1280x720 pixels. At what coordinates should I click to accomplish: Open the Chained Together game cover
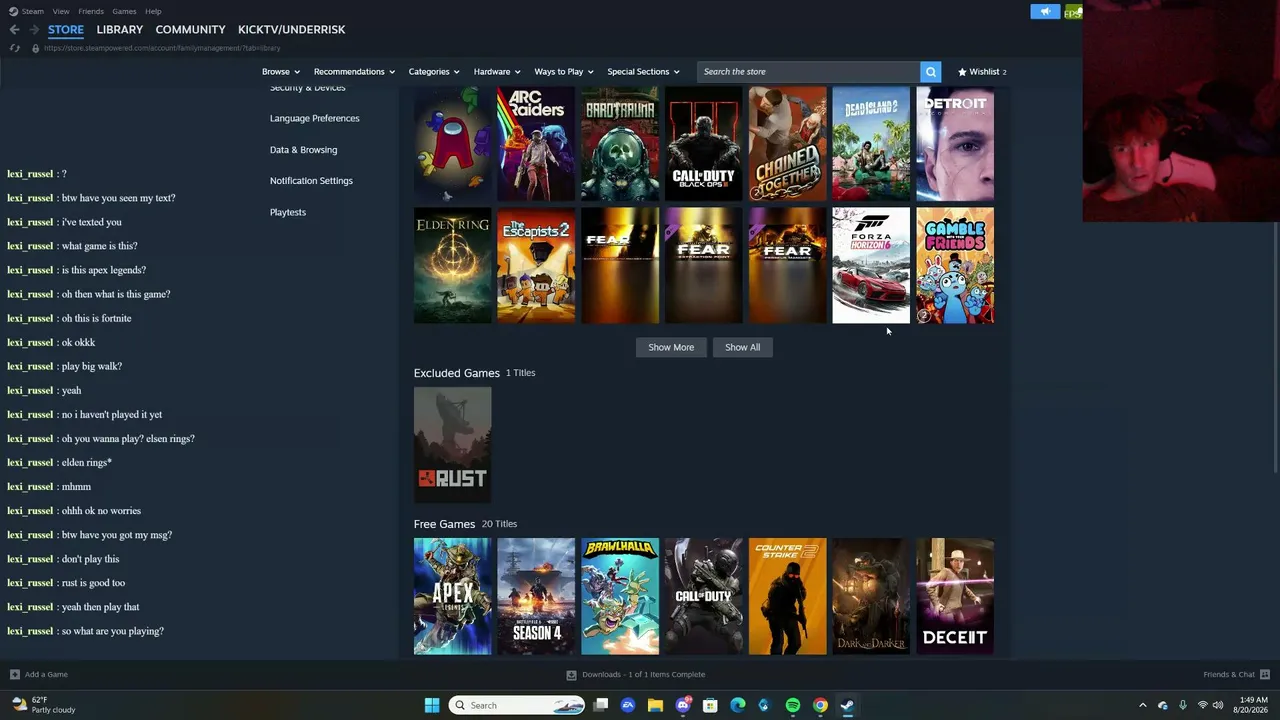[x=788, y=144]
